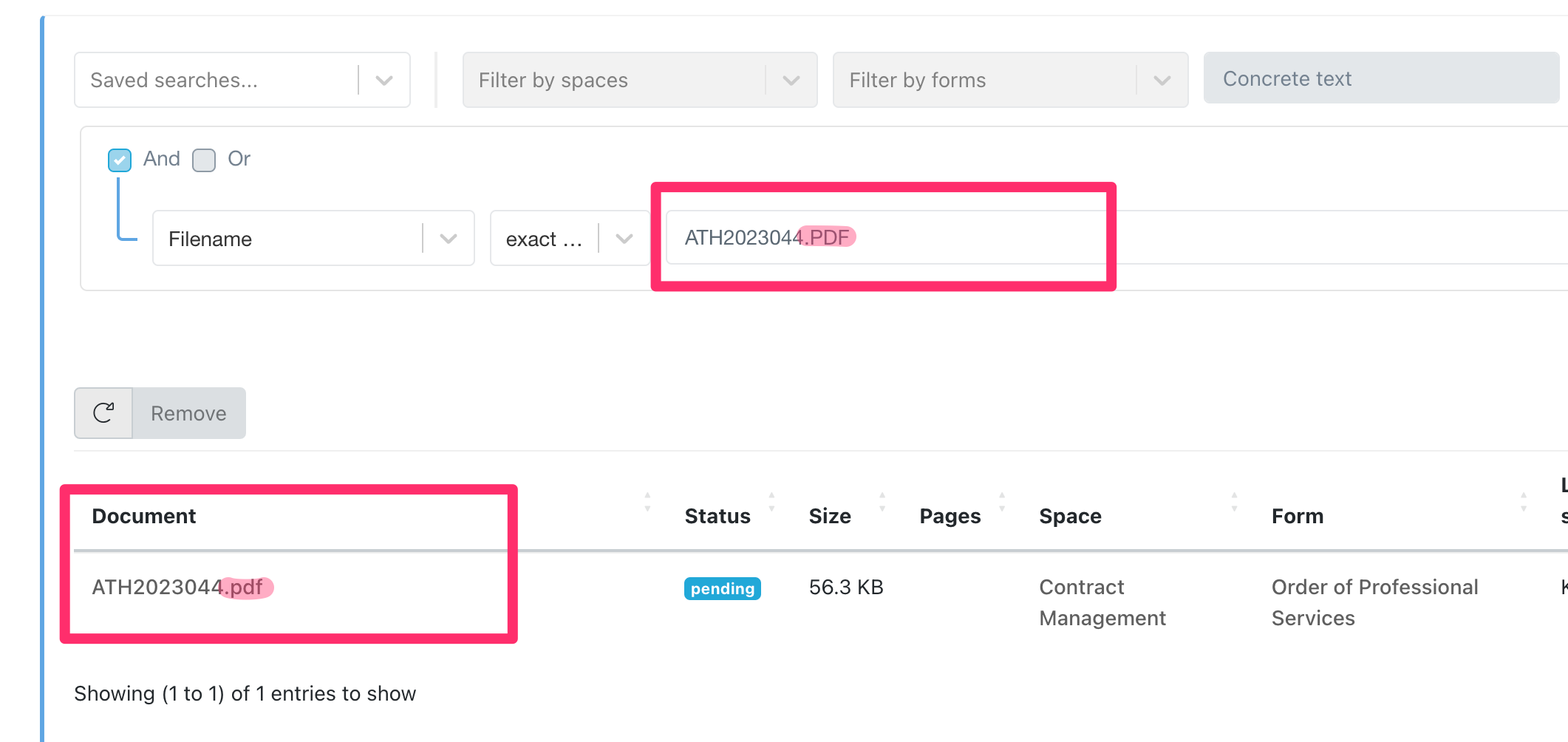Click the Concrete text search field

[x=1380, y=78]
